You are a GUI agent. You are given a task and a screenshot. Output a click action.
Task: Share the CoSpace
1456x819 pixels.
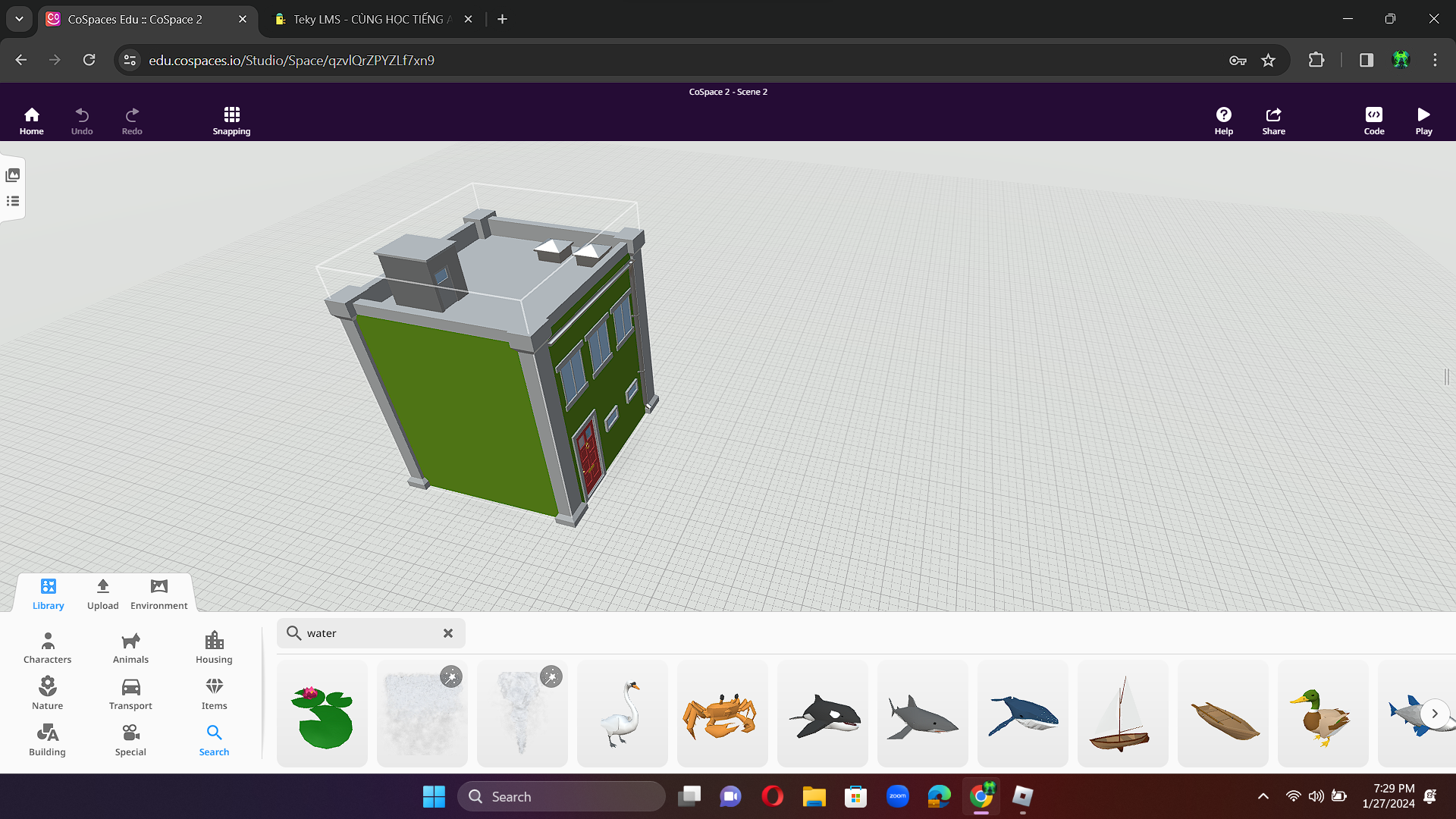click(1273, 121)
